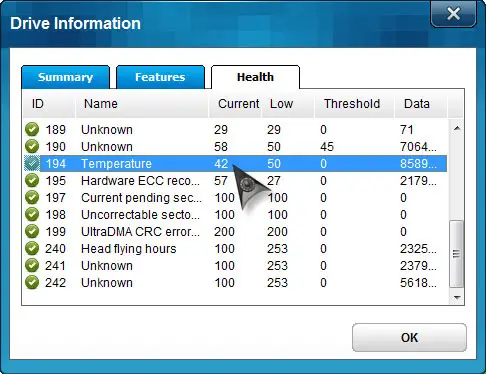Click the green check icon beside ID 198
This screenshot has width=486, height=374.
click(32, 214)
